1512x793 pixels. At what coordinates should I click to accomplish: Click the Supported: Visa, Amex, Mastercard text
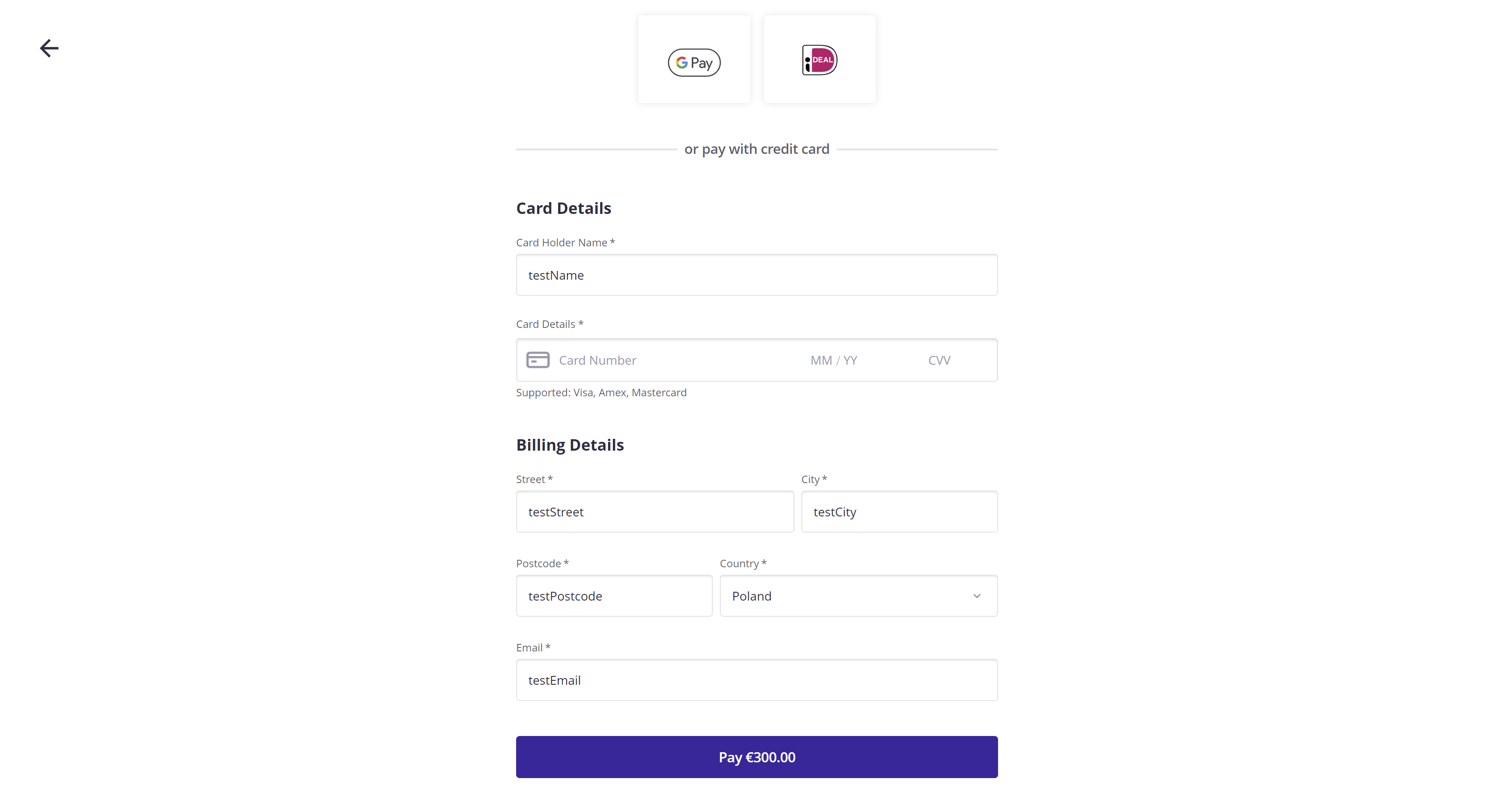(602, 392)
